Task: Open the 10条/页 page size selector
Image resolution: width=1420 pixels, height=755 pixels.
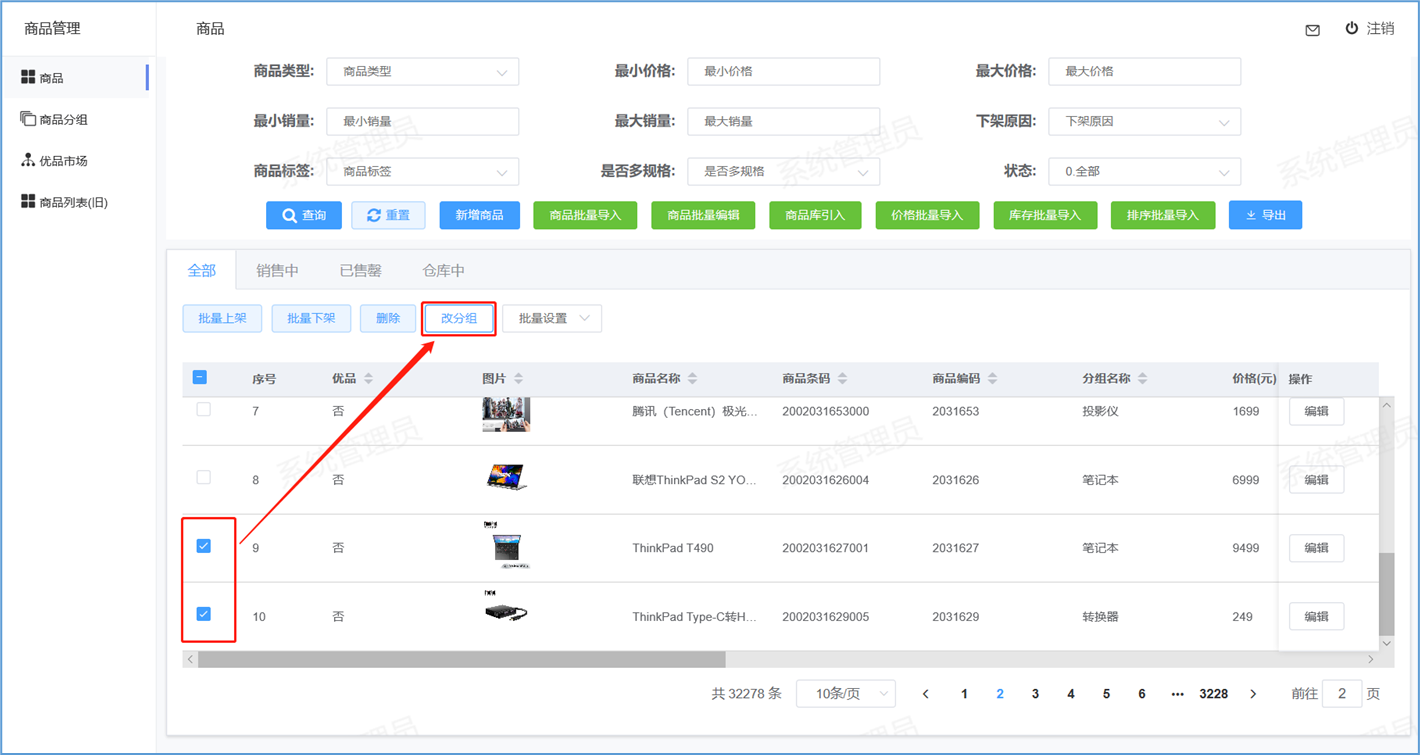Action: (845, 694)
